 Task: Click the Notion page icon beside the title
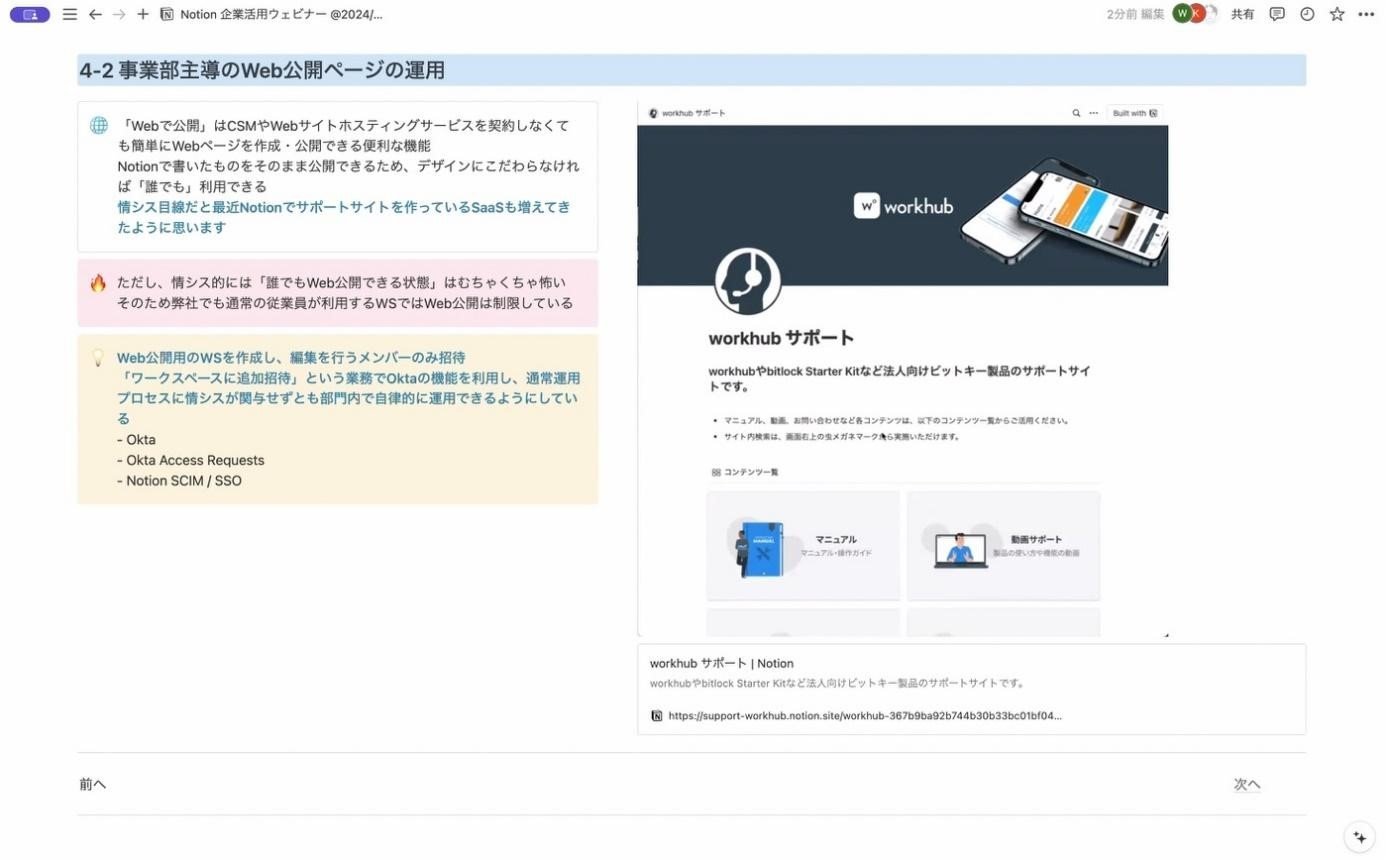click(x=167, y=14)
